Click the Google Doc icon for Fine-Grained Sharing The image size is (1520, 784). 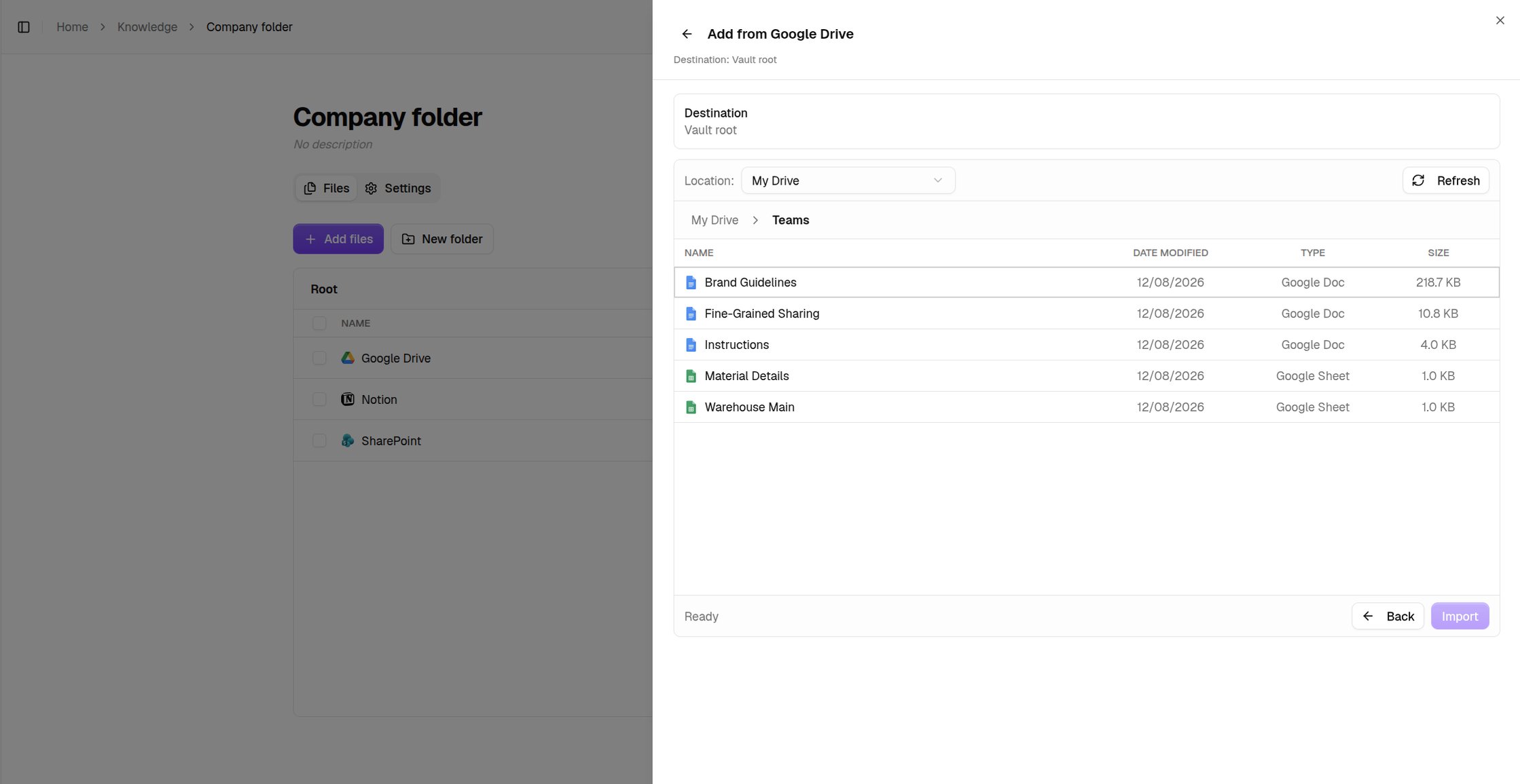[691, 314]
